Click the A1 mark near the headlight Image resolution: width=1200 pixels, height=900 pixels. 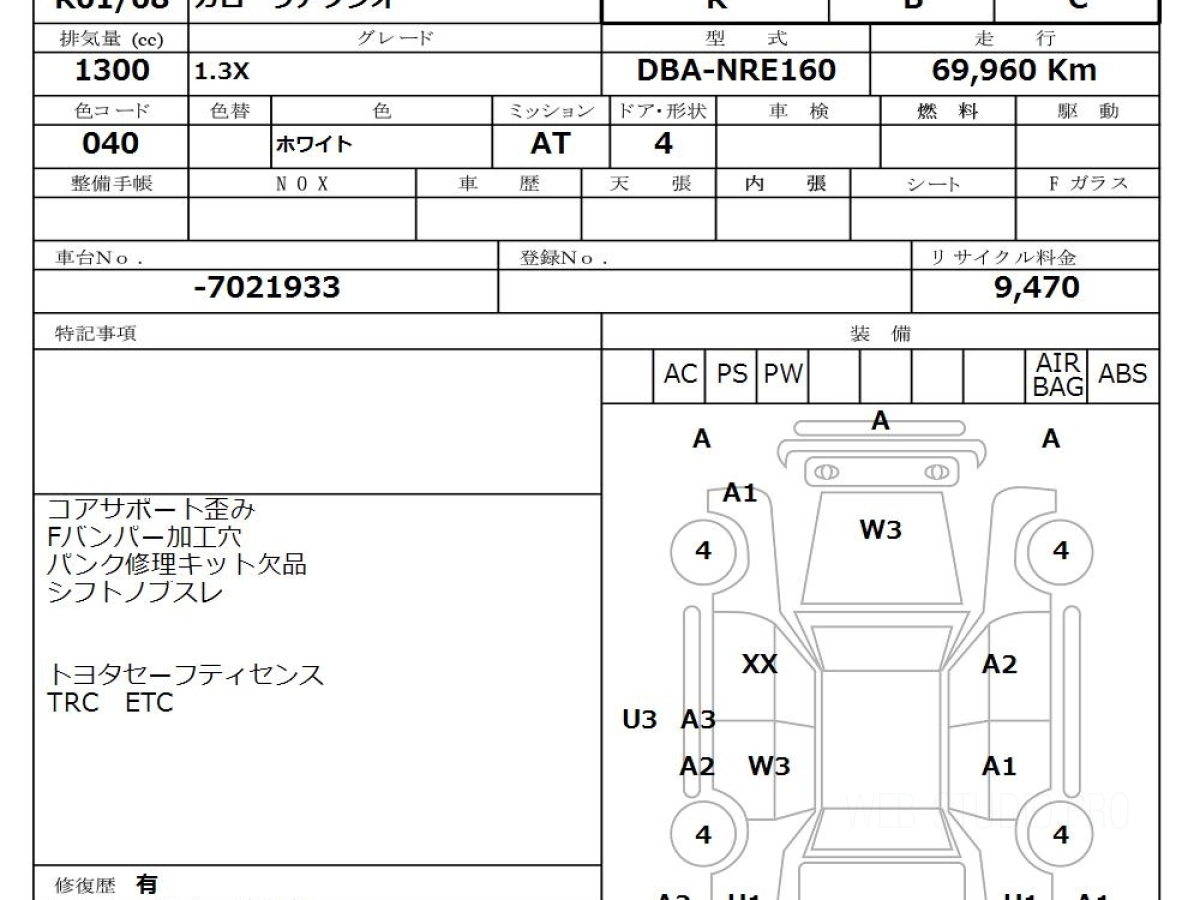coord(740,493)
